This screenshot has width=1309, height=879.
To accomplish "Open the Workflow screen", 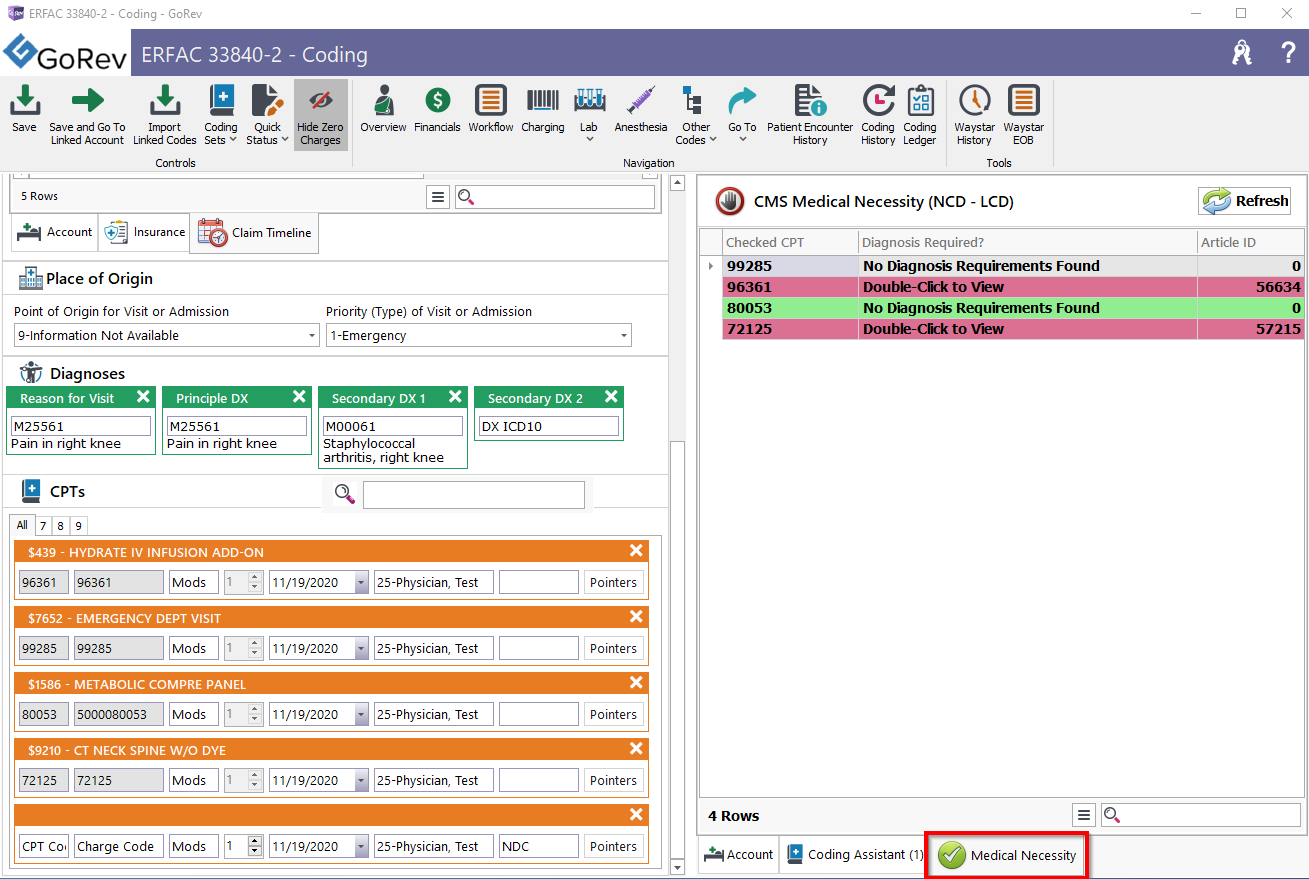I will click(490, 109).
